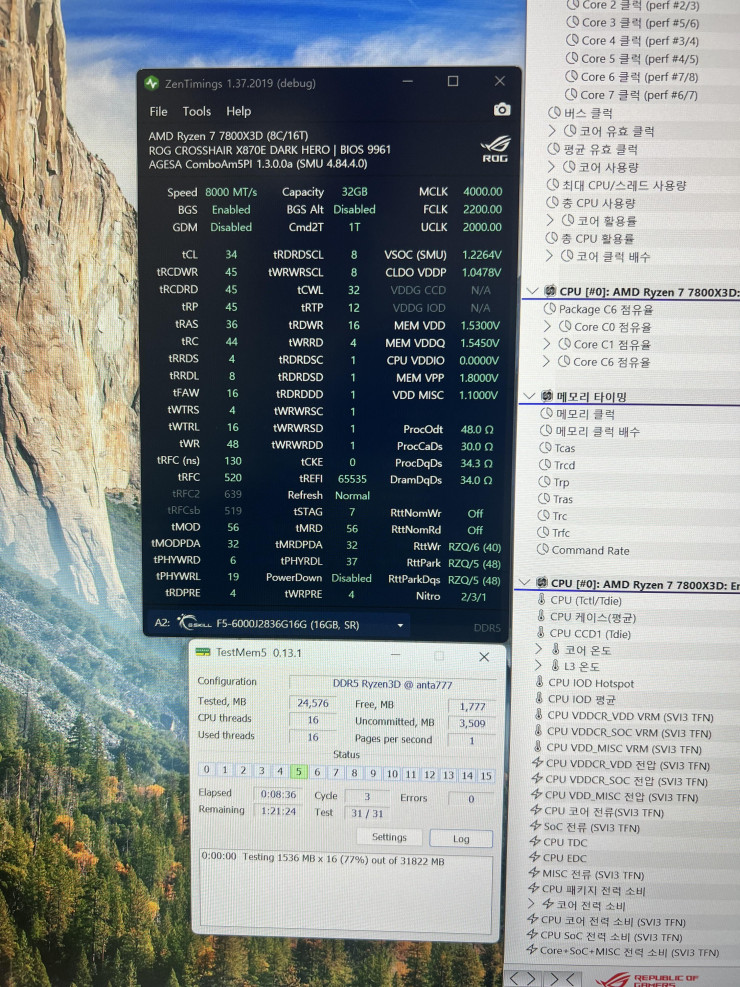Collapse the 메모리 타이밍 section

pos(529,396)
